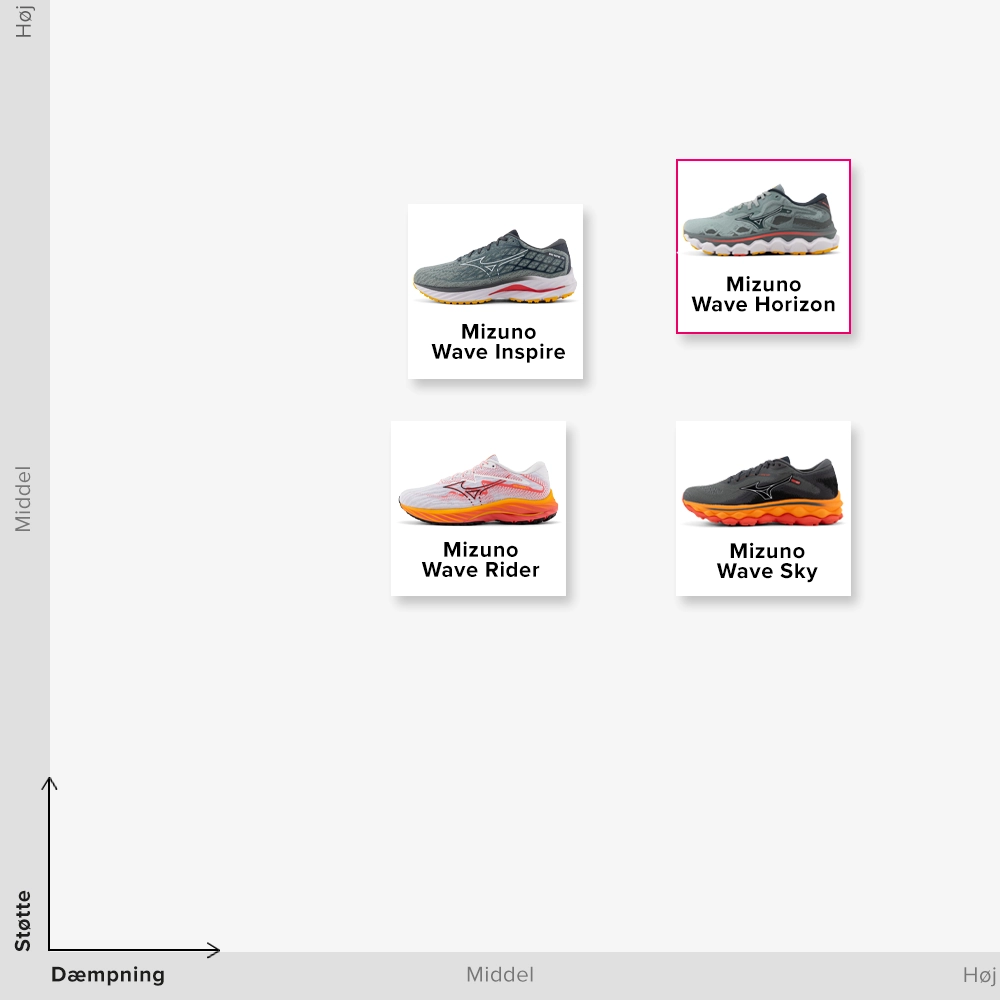Viewport: 1000px width, 1000px height.
Task: Select the "Mizuno Wave Rider" title text
Action: coord(480,560)
